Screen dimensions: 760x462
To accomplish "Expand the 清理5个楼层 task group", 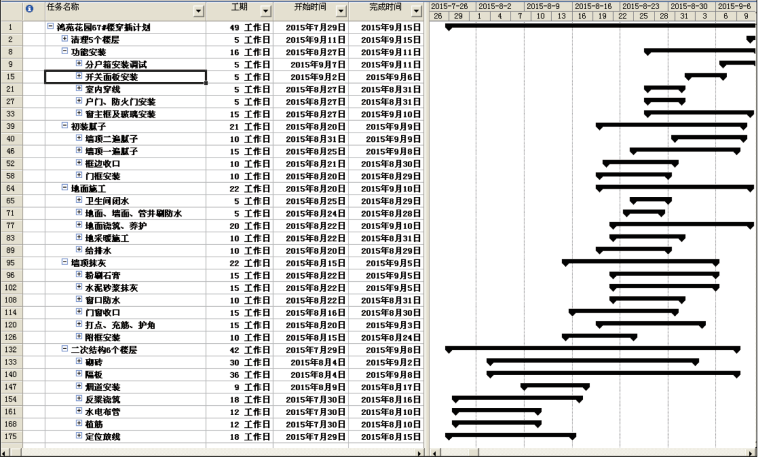I will click(65, 39).
